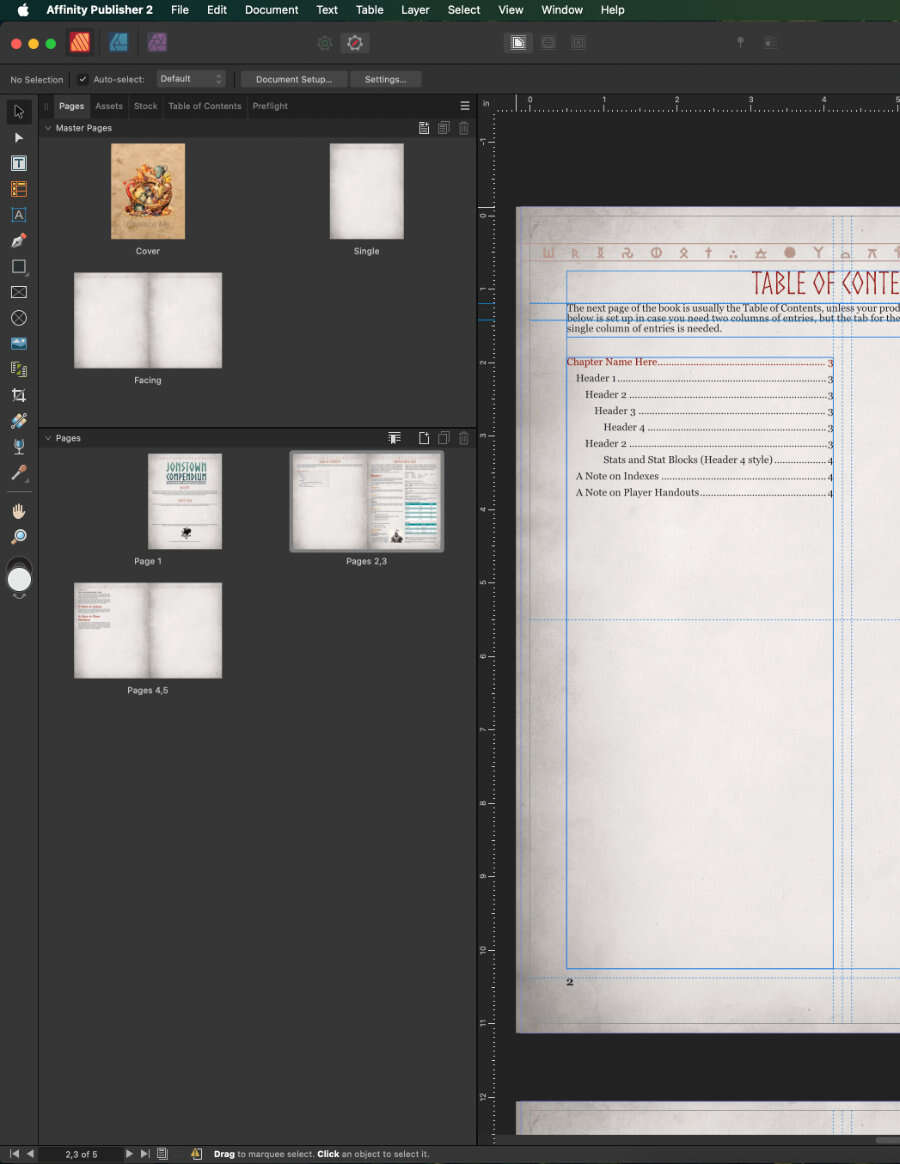Image resolution: width=900 pixels, height=1164 pixels.
Task: Open the Auto-select Default dropdown
Action: point(190,78)
